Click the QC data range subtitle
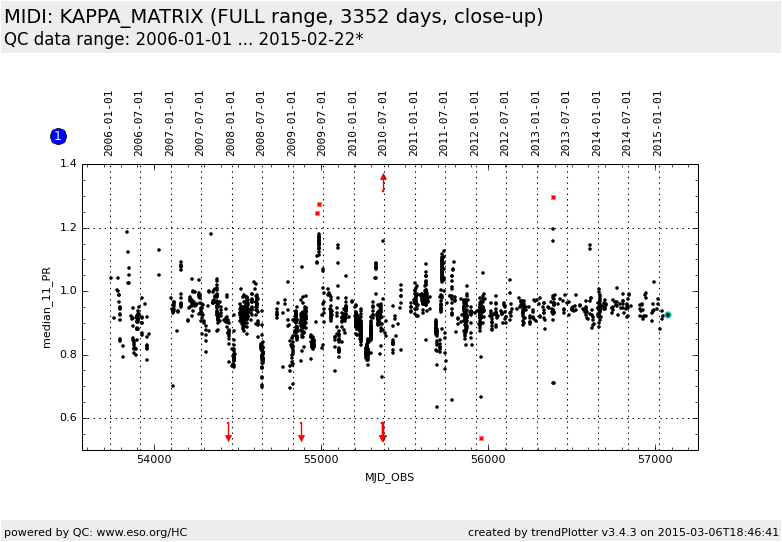The height and width of the screenshot is (542, 782). (184, 39)
